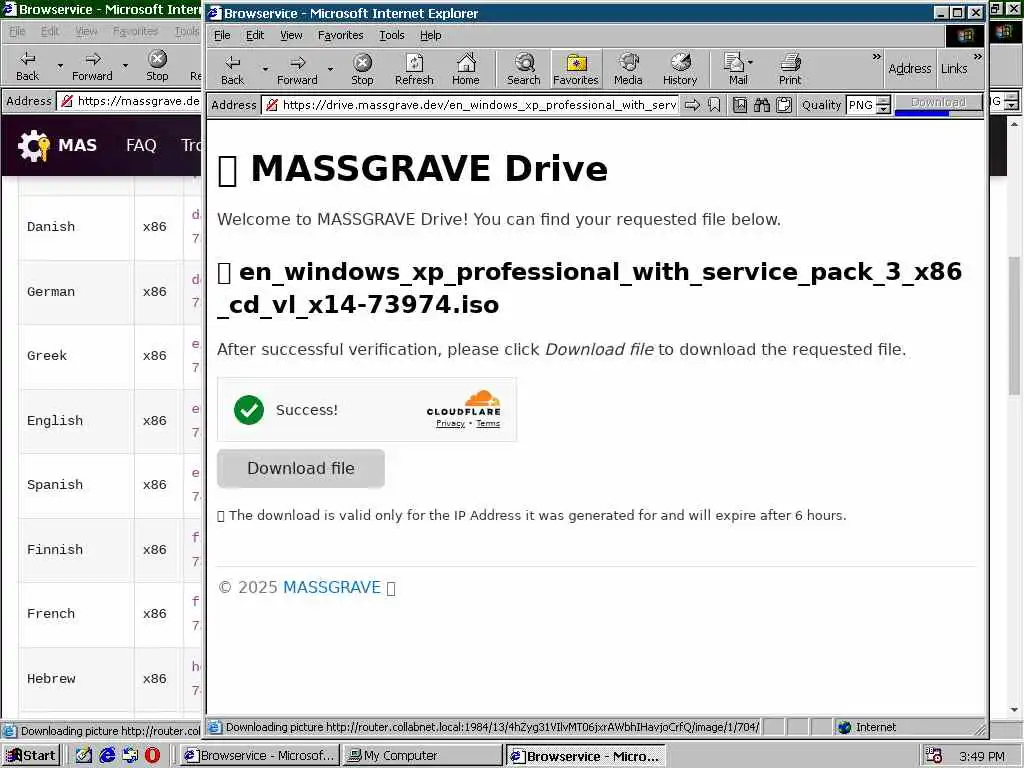Click the Start button
This screenshot has height=768, width=1024.
(x=31, y=756)
